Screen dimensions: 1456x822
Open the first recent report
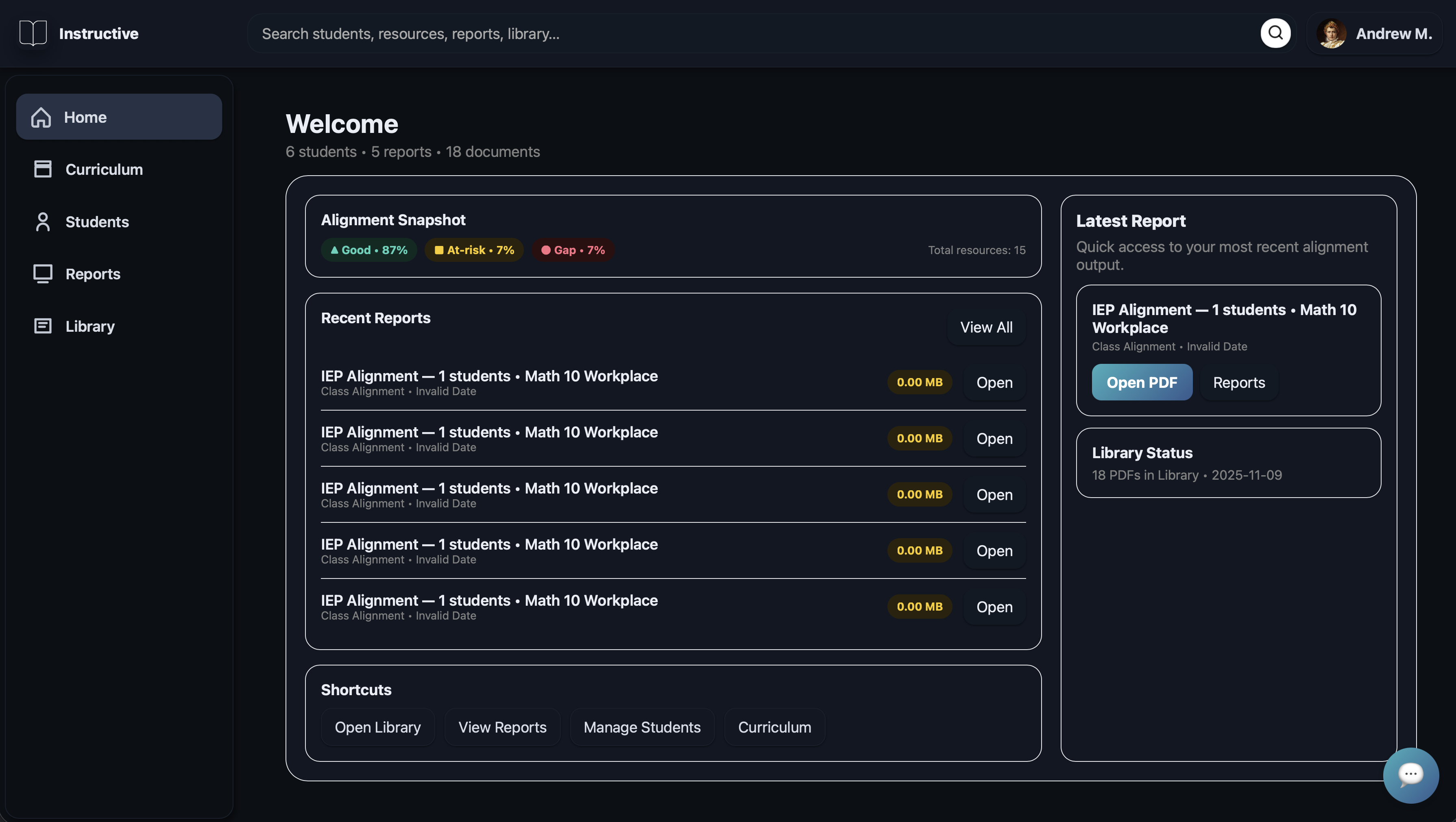click(994, 383)
